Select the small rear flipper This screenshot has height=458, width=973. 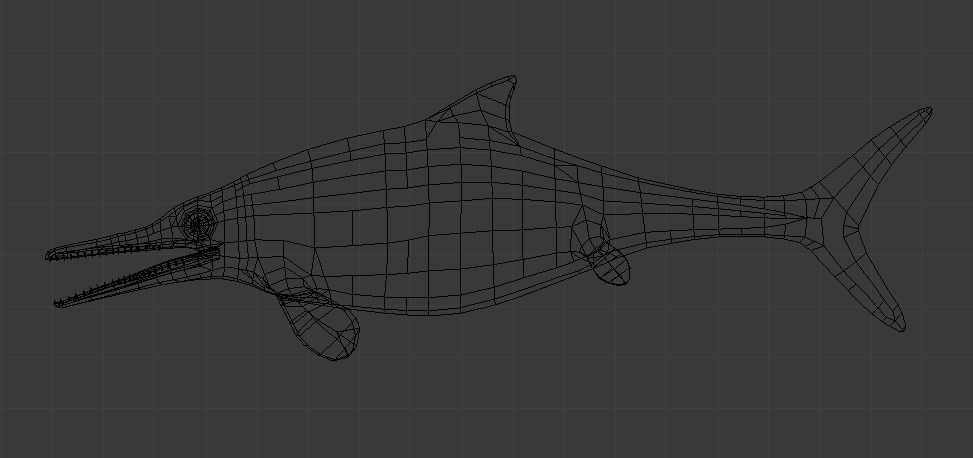611,264
